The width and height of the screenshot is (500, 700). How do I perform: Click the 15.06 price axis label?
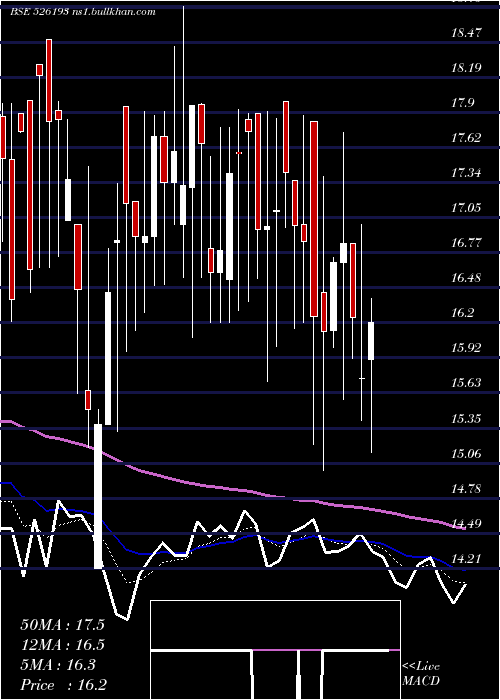(467, 454)
